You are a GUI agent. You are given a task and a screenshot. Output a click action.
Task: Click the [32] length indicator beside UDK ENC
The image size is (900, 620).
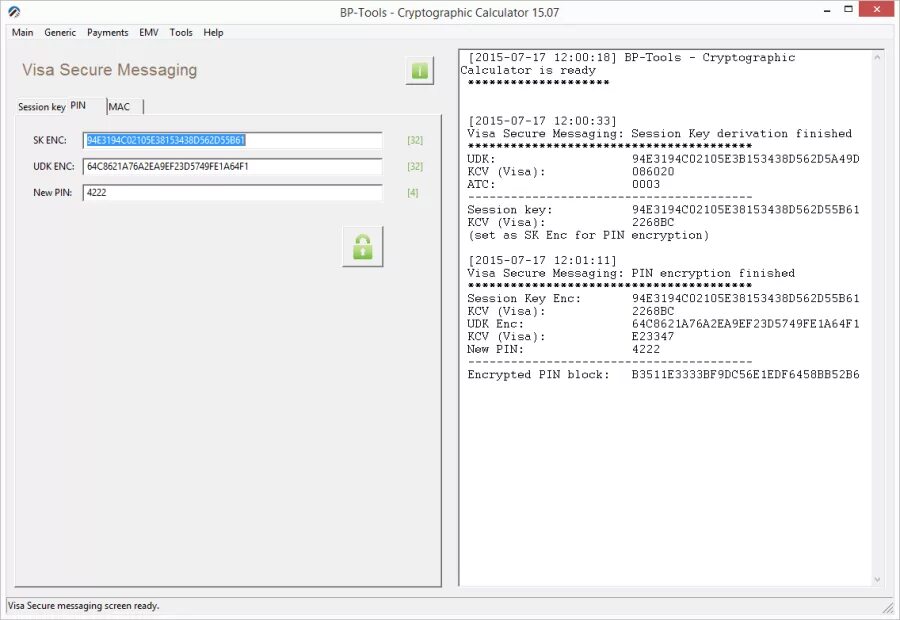[x=415, y=166]
